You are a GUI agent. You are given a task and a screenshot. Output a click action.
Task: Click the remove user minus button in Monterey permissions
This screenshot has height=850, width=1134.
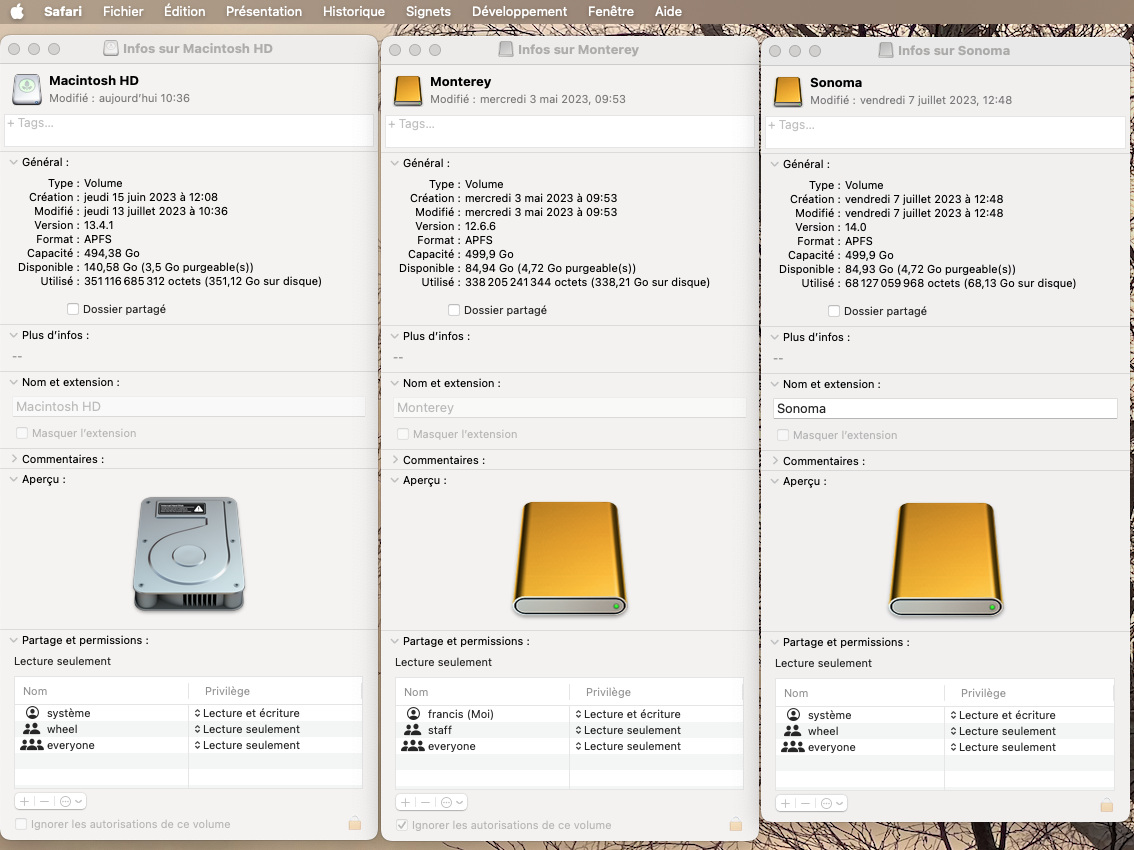pos(425,802)
